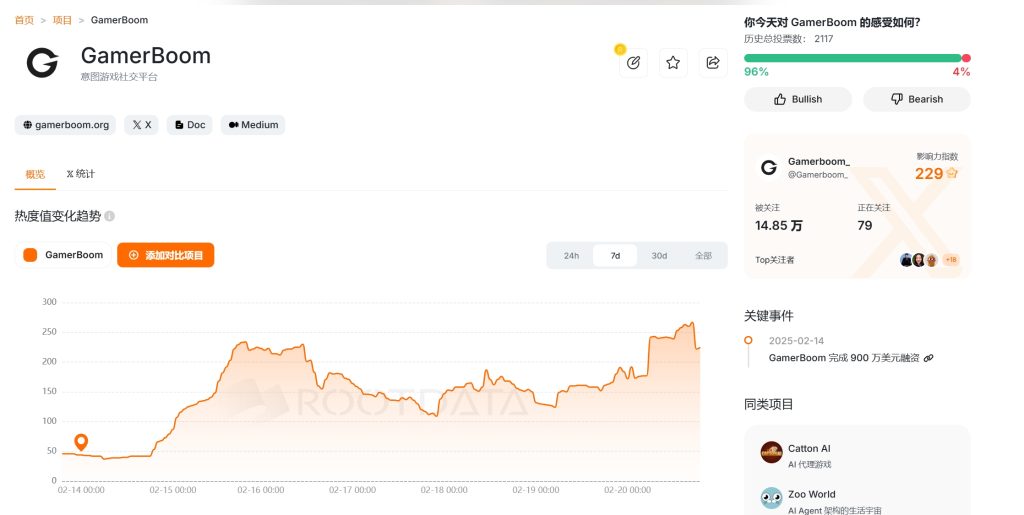Image resolution: width=1024 pixels, height=515 pixels.
Task: Click the 229 influence index value
Action: point(929,174)
